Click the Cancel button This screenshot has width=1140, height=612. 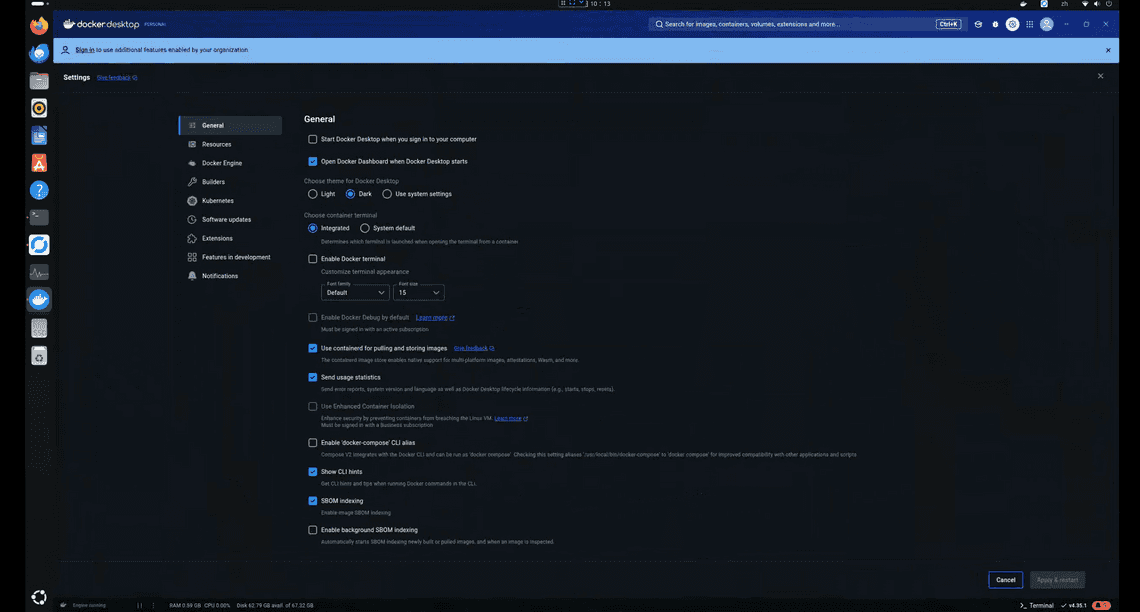click(1005, 579)
